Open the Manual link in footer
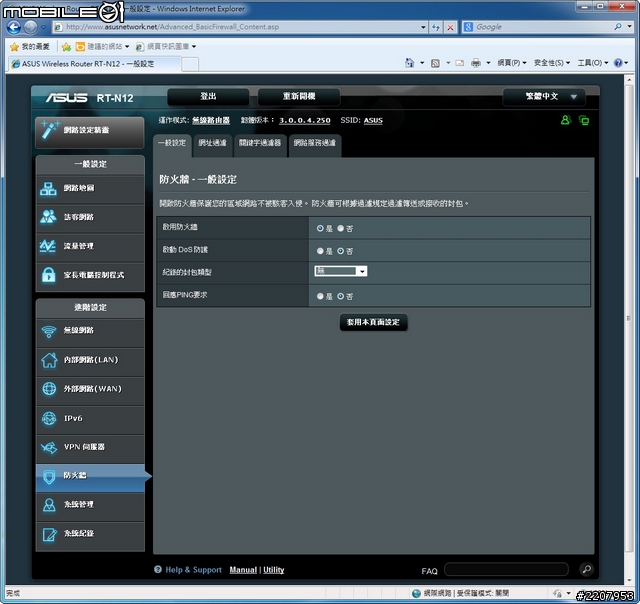 (243, 570)
